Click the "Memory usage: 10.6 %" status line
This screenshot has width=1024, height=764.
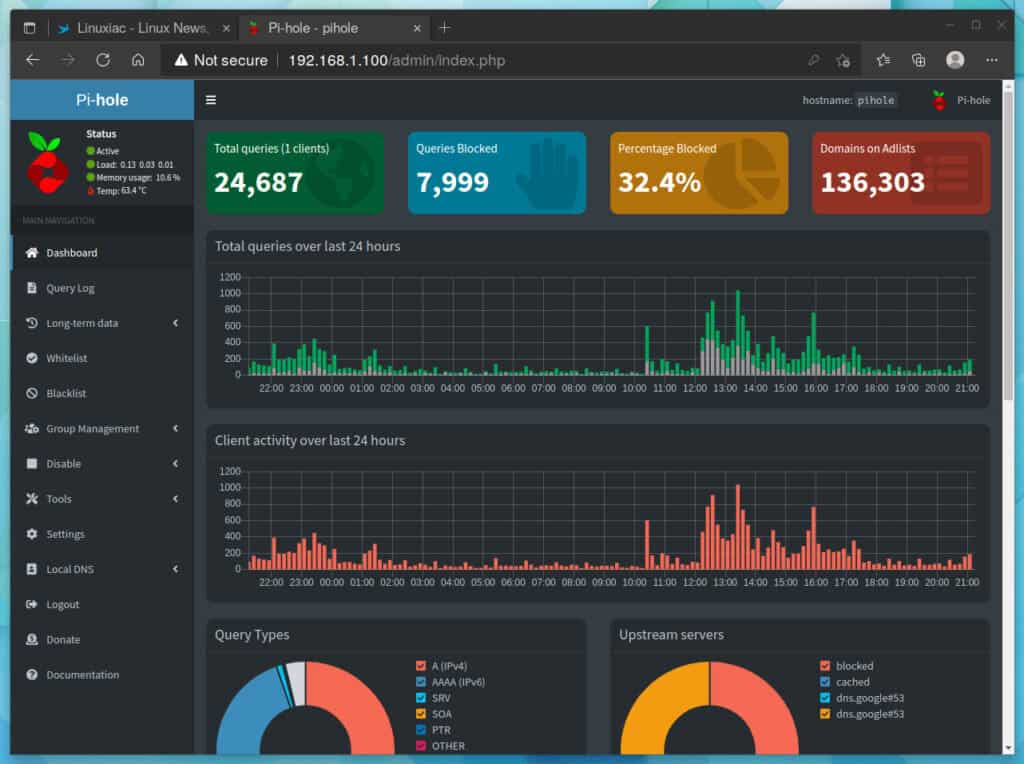point(133,178)
